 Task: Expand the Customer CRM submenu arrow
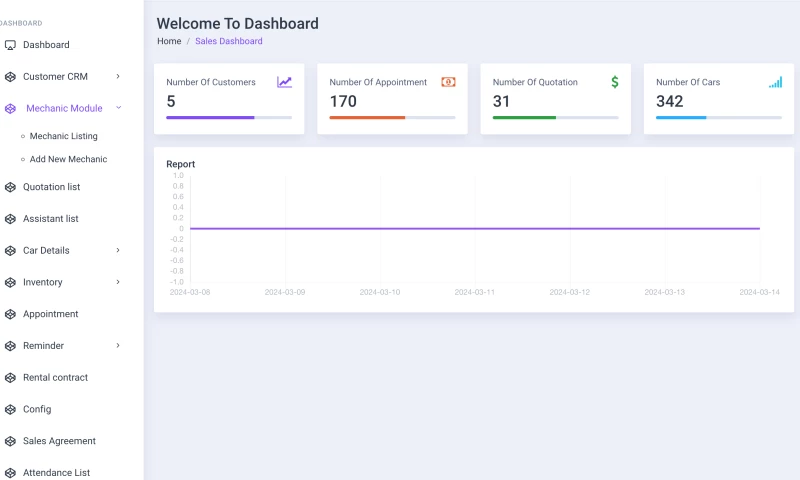[118, 76]
